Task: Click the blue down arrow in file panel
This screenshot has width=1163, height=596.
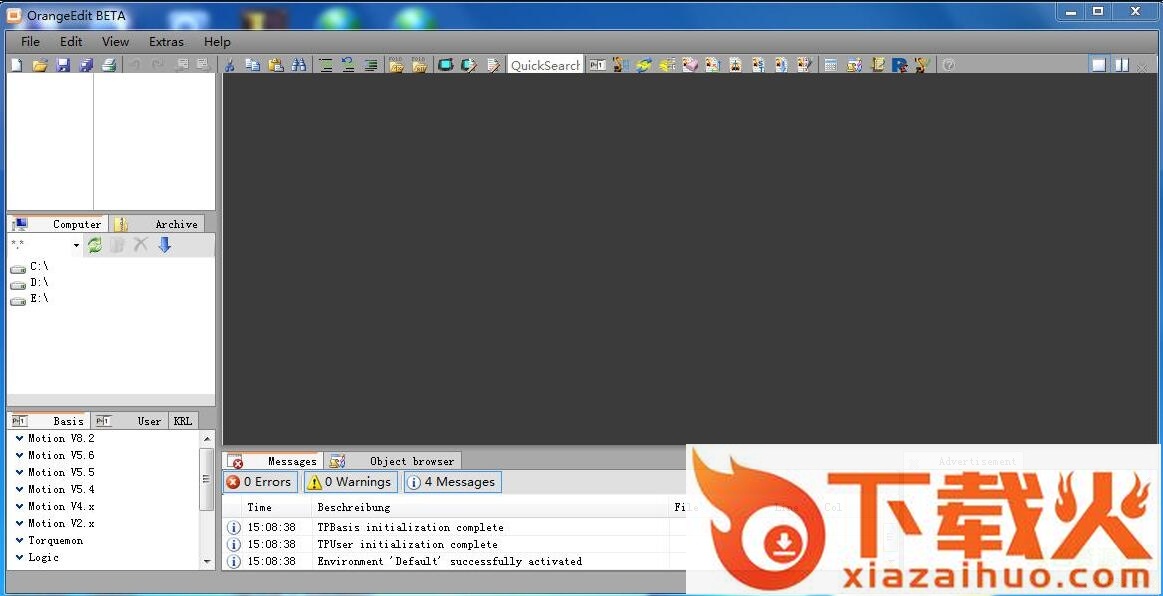Action: (165, 245)
